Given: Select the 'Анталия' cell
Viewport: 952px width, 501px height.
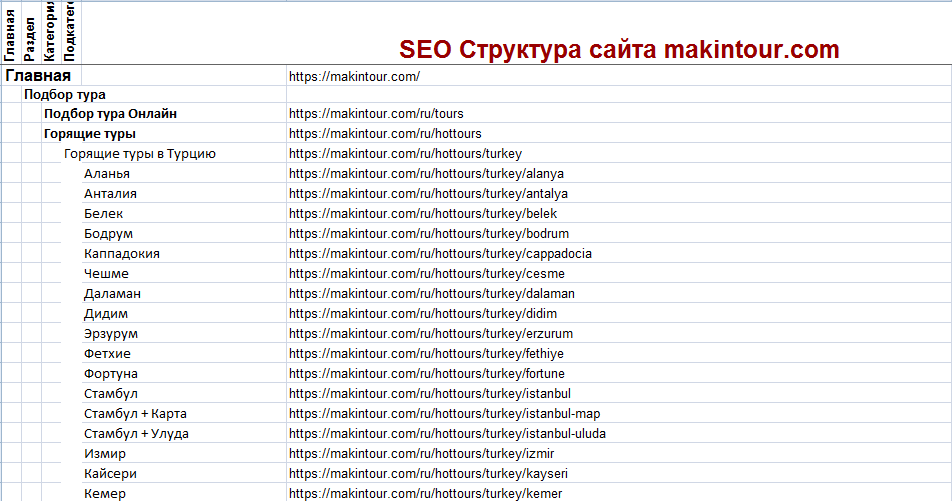Looking at the screenshot, I should pyautogui.click(x=111, y=194).
